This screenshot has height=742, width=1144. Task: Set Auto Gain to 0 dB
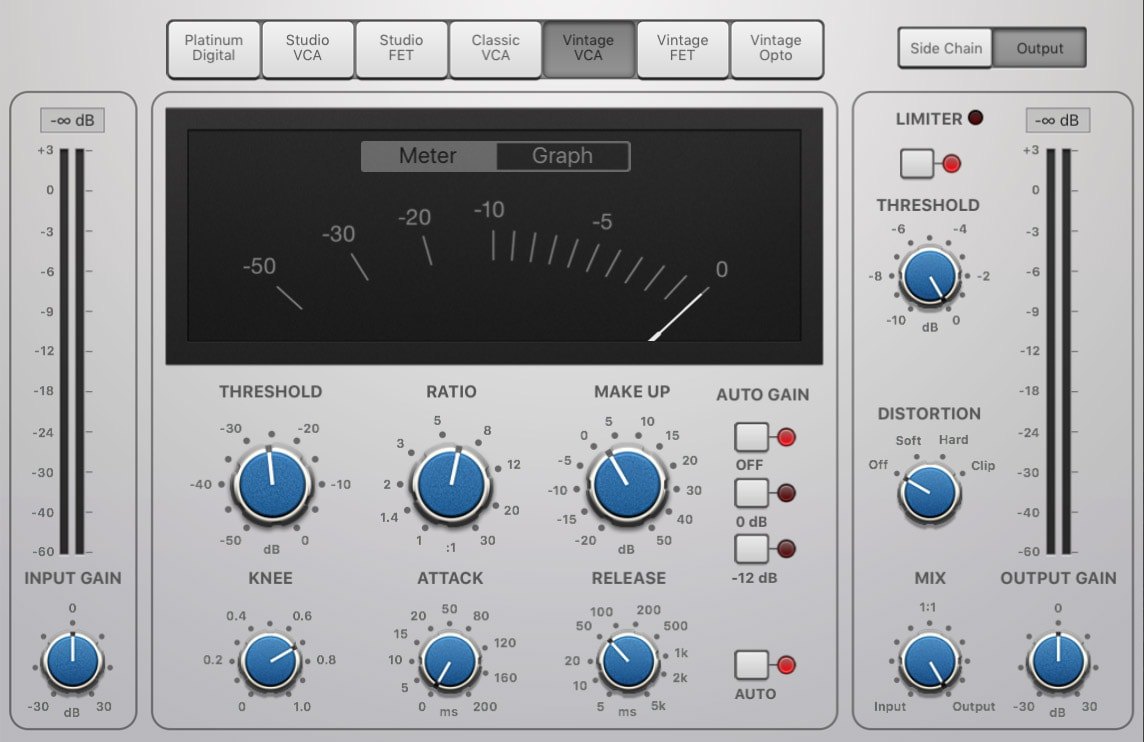pyautogui.click(x=751, y=493)
